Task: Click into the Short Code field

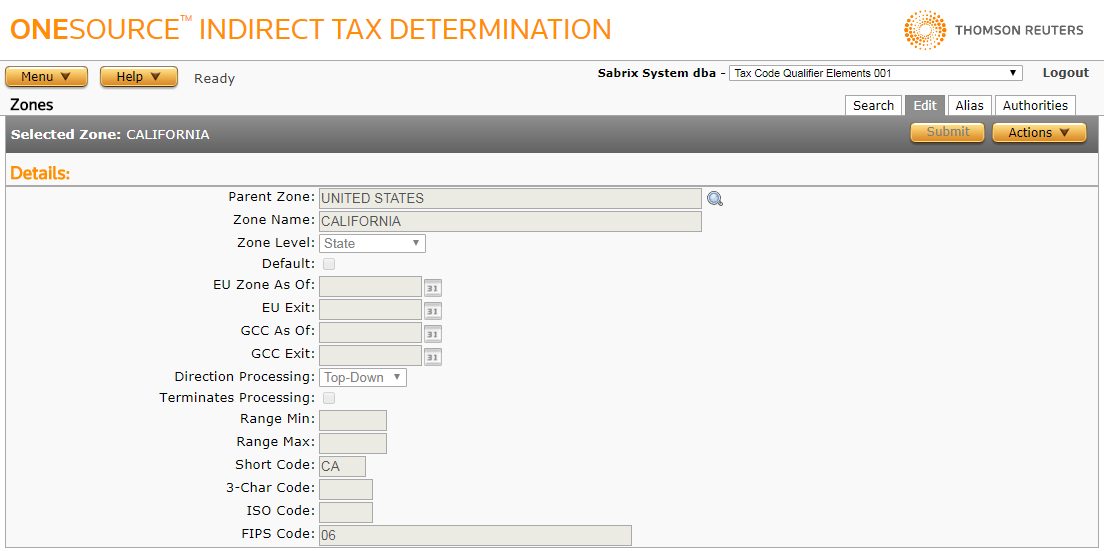Action: (342, 466)
